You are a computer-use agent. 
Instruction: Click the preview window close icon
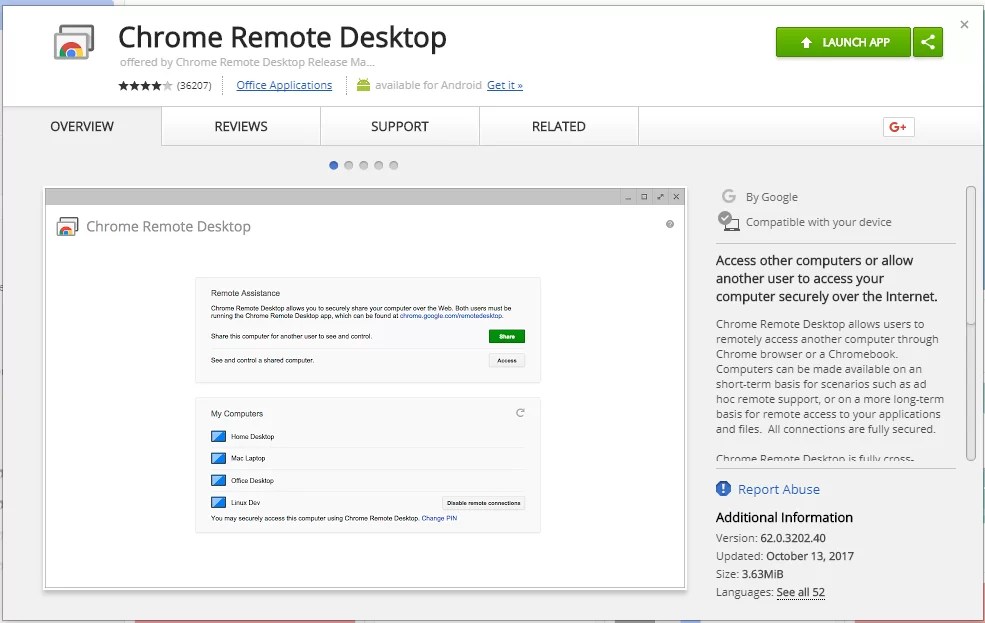click(677, 197)
